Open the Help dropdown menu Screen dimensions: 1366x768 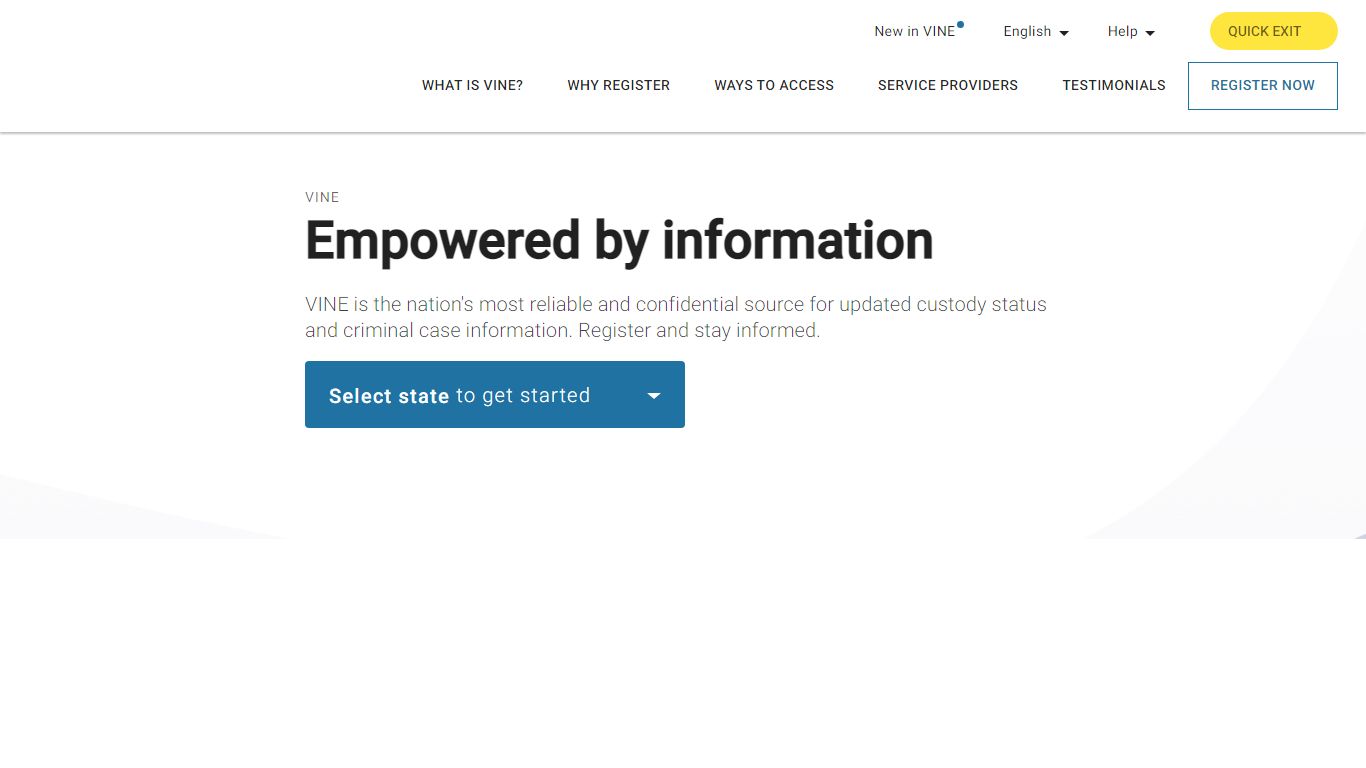(1131, 31)
